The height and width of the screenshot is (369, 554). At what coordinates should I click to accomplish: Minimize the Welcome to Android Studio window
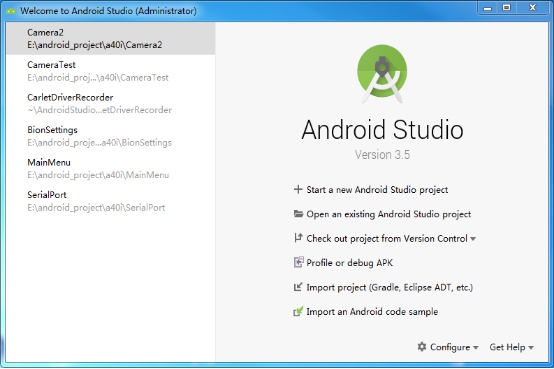point(488,8)
